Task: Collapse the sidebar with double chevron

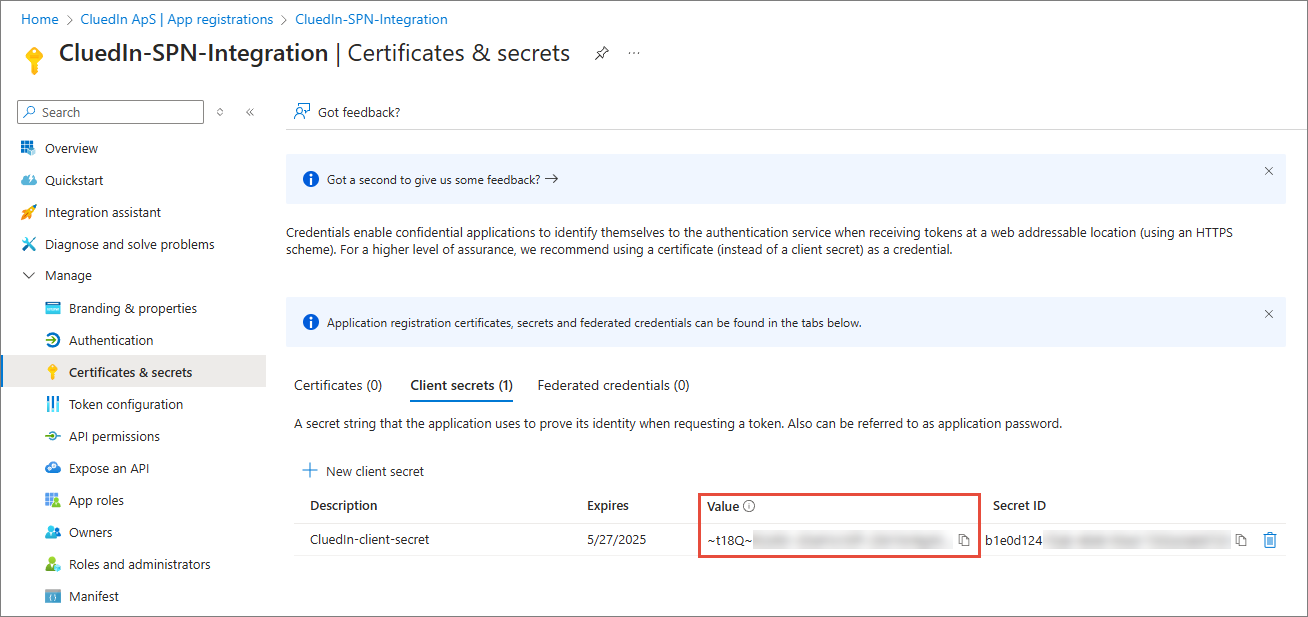Action: [250, 112]
